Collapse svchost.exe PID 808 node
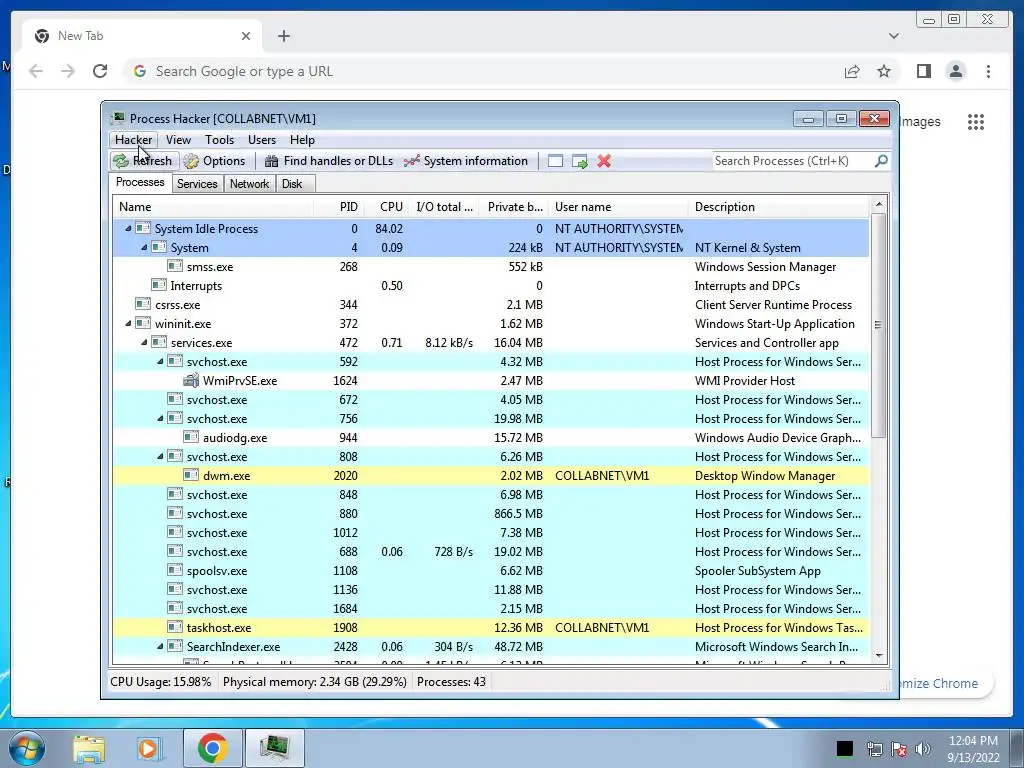Image resolution: width=1024 pixels, height=768 pixels. 160,456
